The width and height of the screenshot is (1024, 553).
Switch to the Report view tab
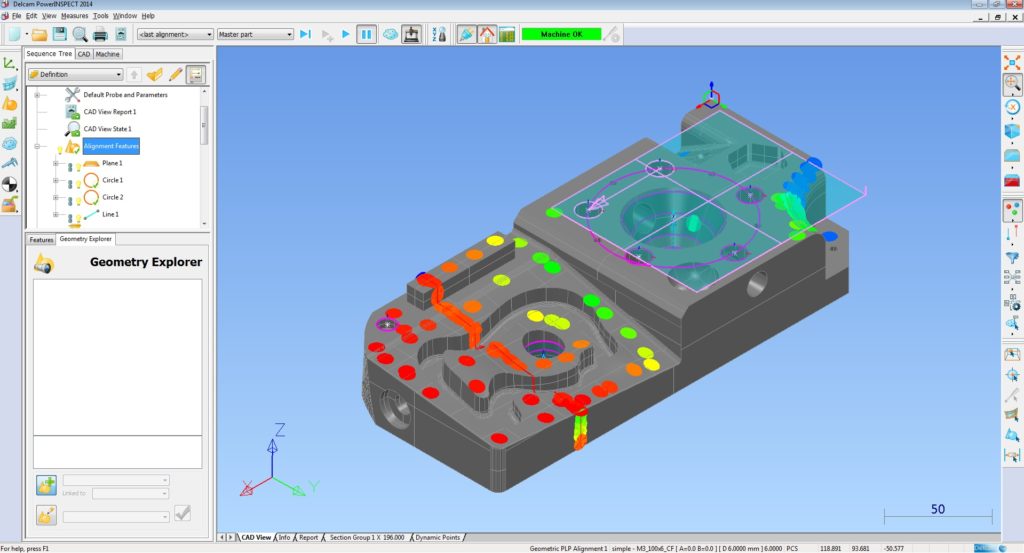click(x=308, y=537)
